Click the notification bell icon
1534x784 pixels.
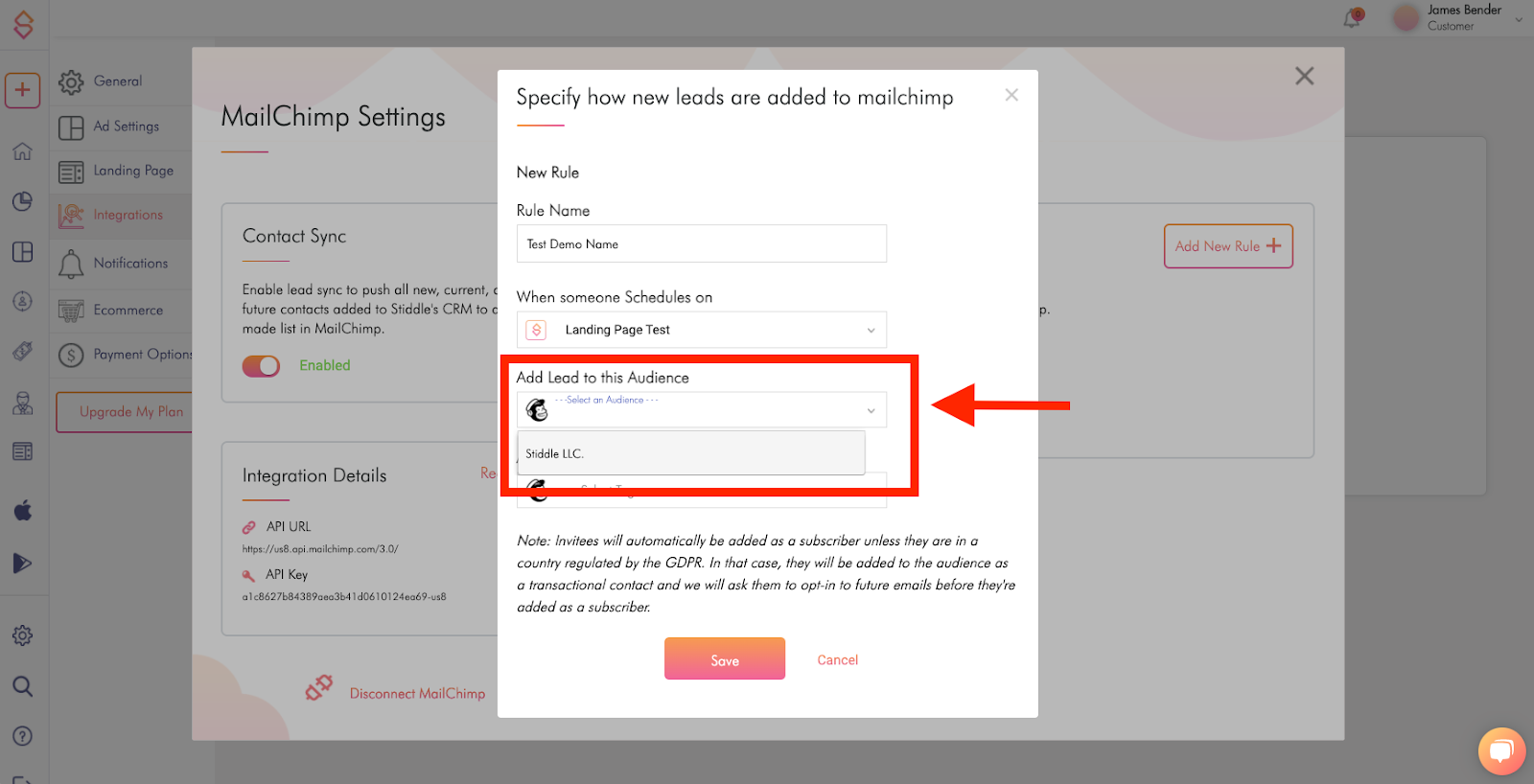[1353, 17]
